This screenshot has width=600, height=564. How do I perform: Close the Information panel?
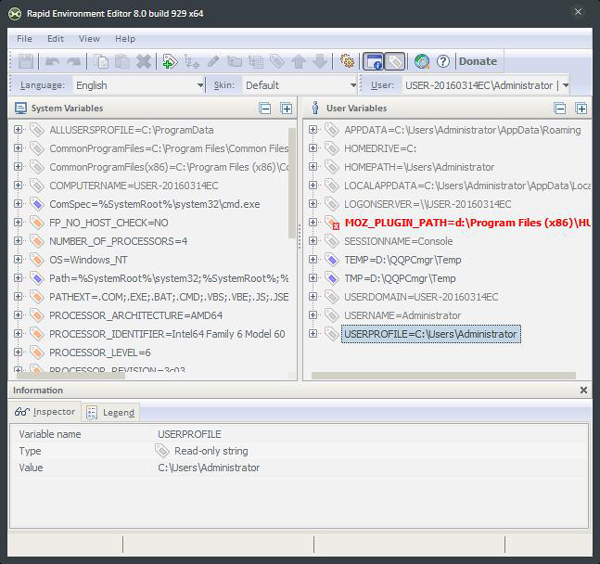tap(584, 390)
